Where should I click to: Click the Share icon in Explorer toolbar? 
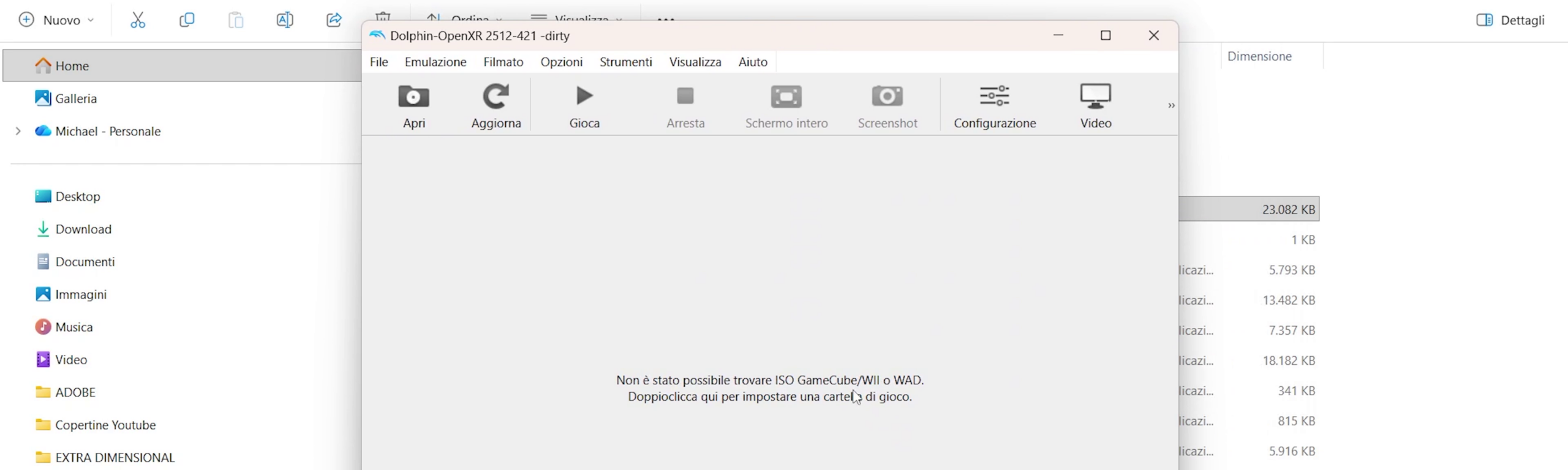(x=334, y=20)
